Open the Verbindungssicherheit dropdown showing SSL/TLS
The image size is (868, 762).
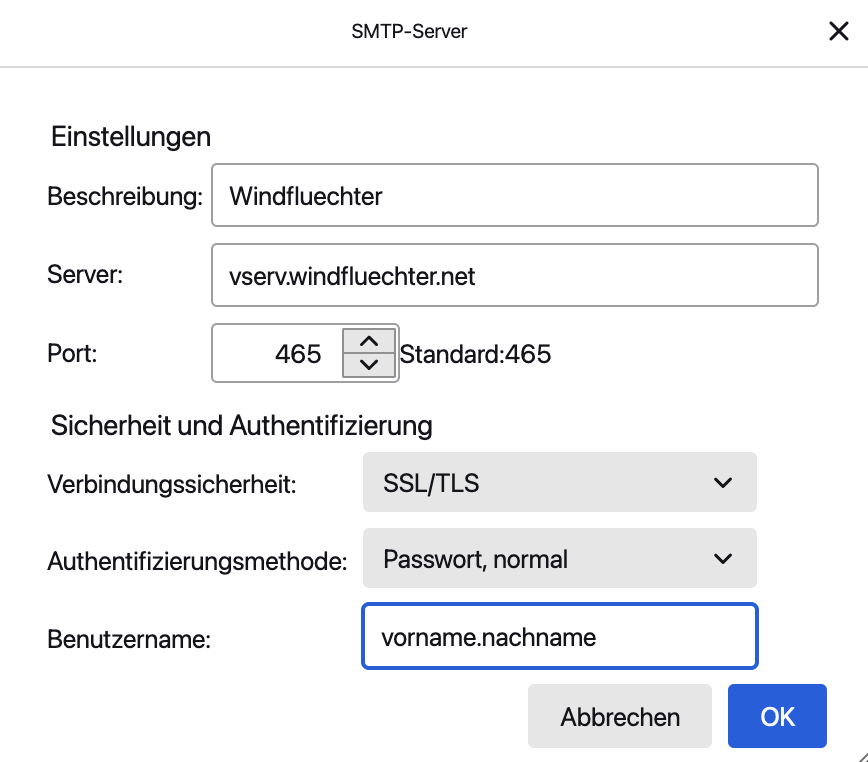(x=560, y=482)
